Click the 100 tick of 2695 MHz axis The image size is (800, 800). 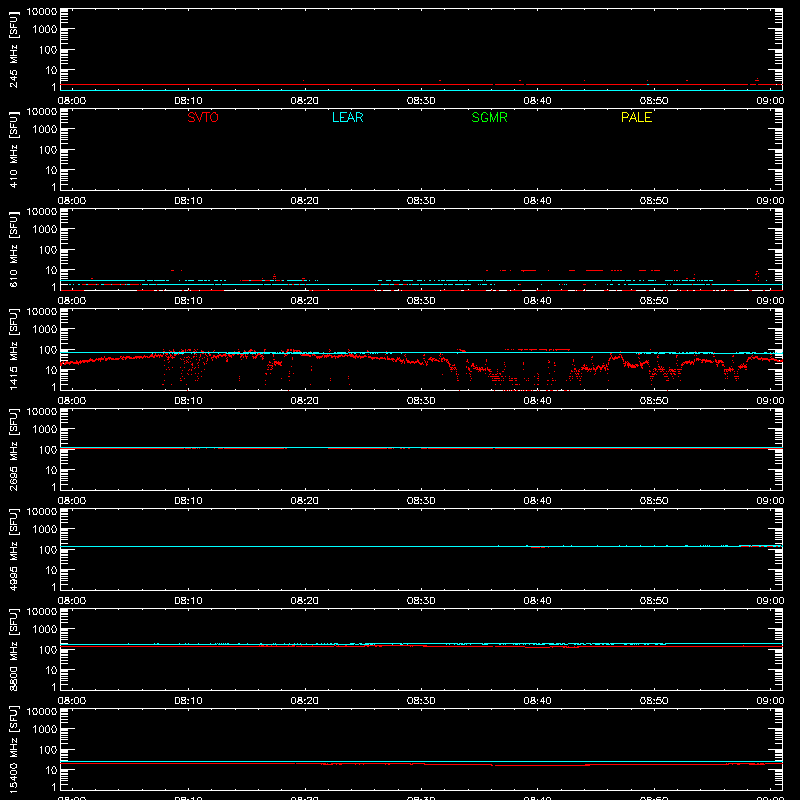(x=48, y=450)
